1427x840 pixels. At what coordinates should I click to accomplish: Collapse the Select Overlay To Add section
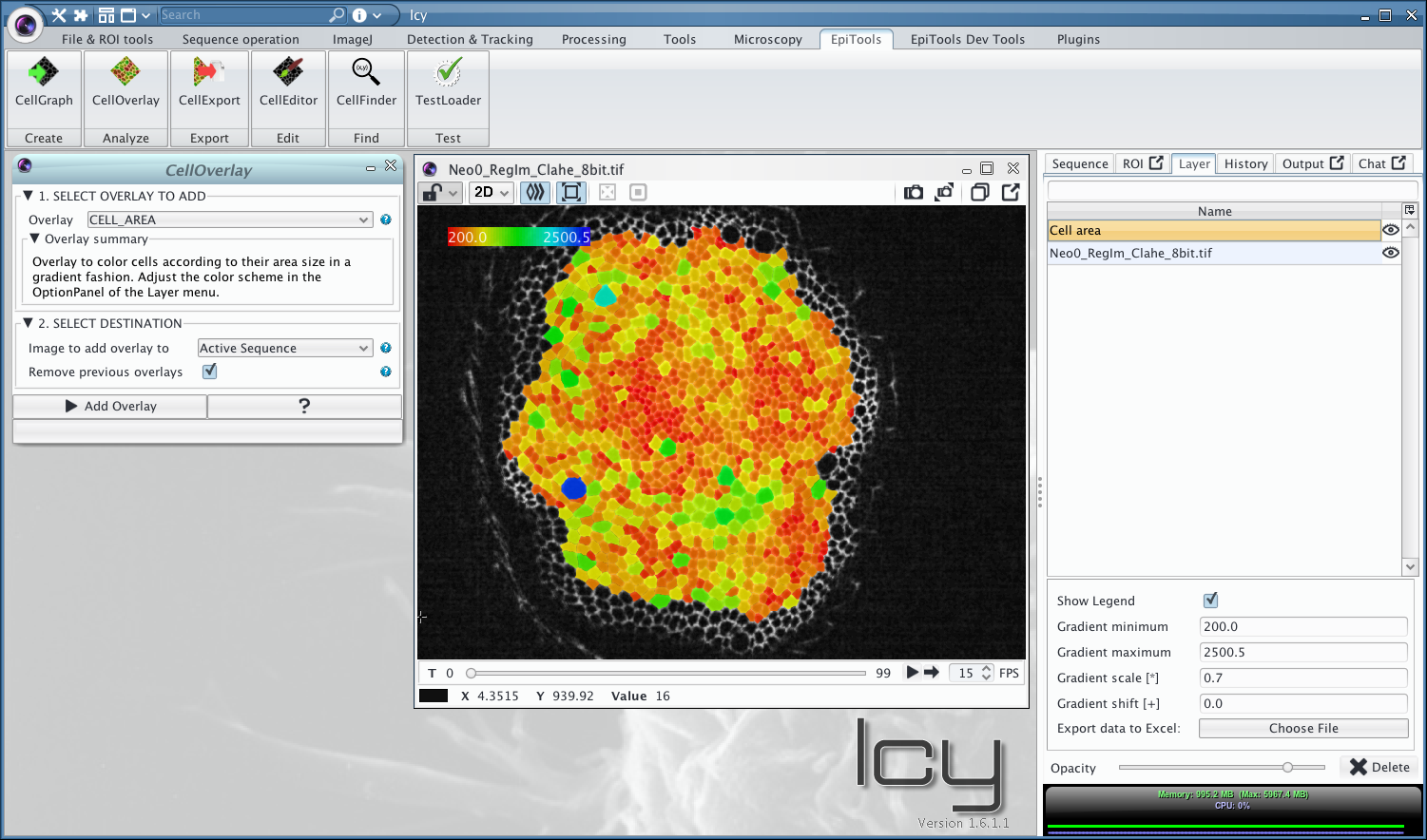point(28,196)
